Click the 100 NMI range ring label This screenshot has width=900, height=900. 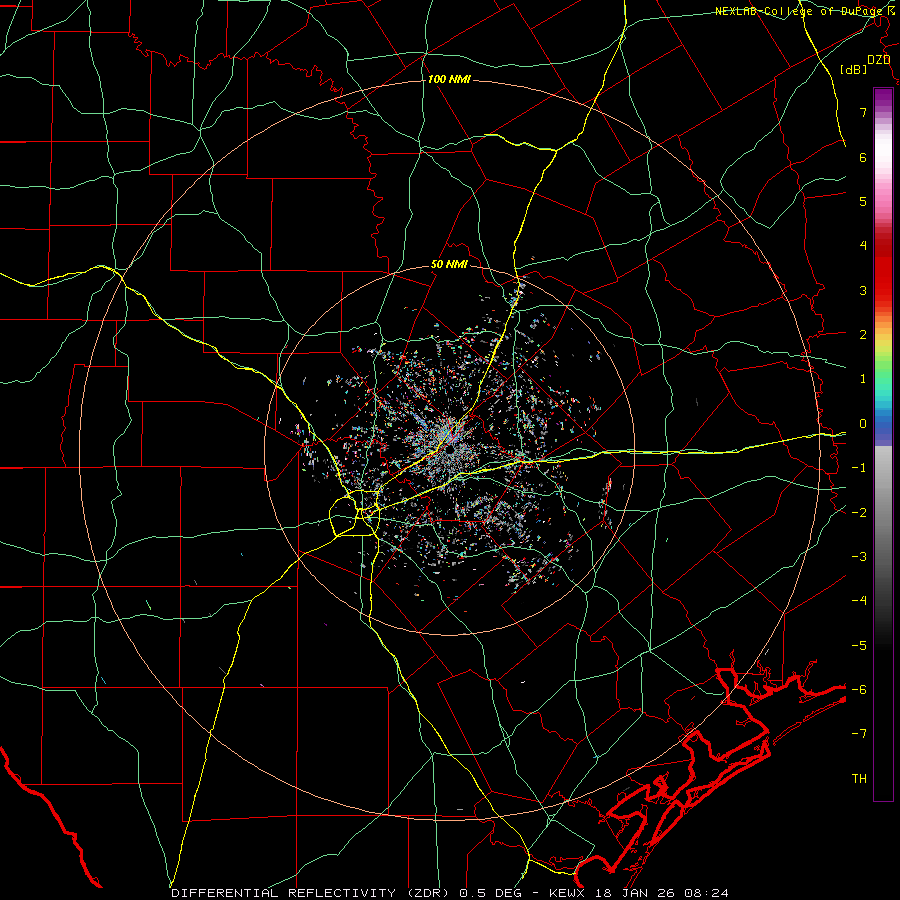coord(449,79)
